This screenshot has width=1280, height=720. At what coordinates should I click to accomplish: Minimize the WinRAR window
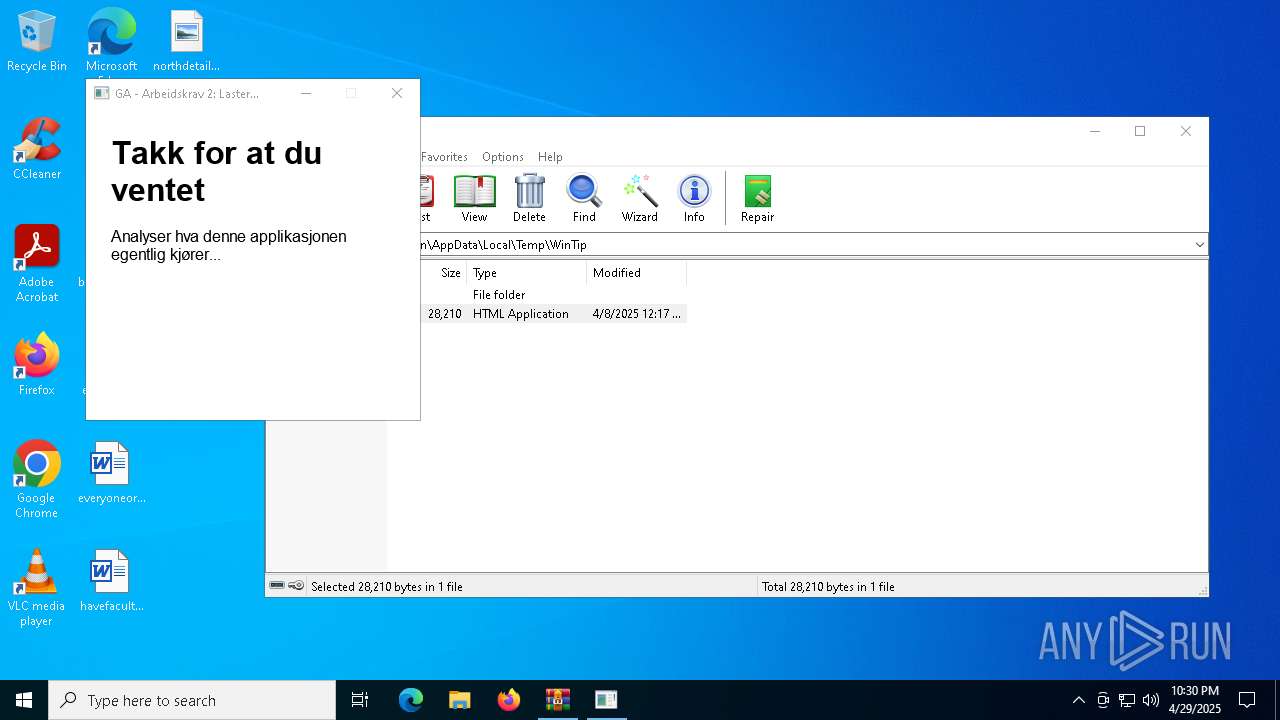[1095, 131]
